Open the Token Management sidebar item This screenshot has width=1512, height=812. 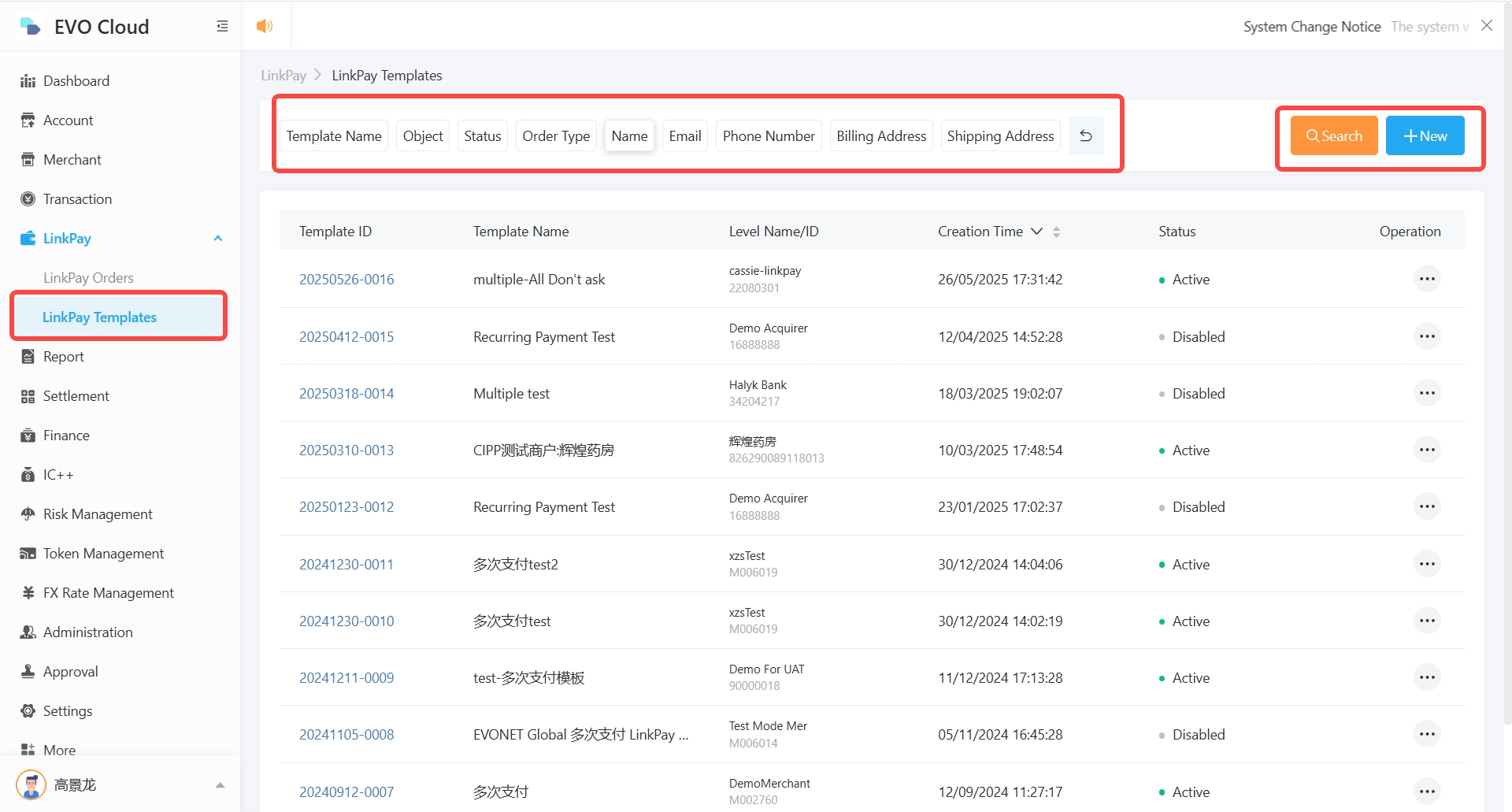pyautogui.click(x=103, y=554)
